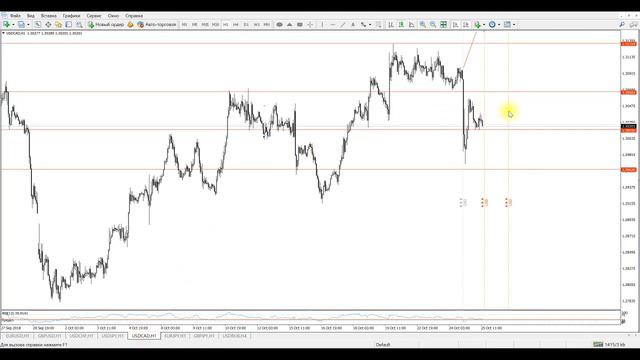Switch timeframe to M15
Viewport: 640px width, 360px height.
(x=205, y=24)
